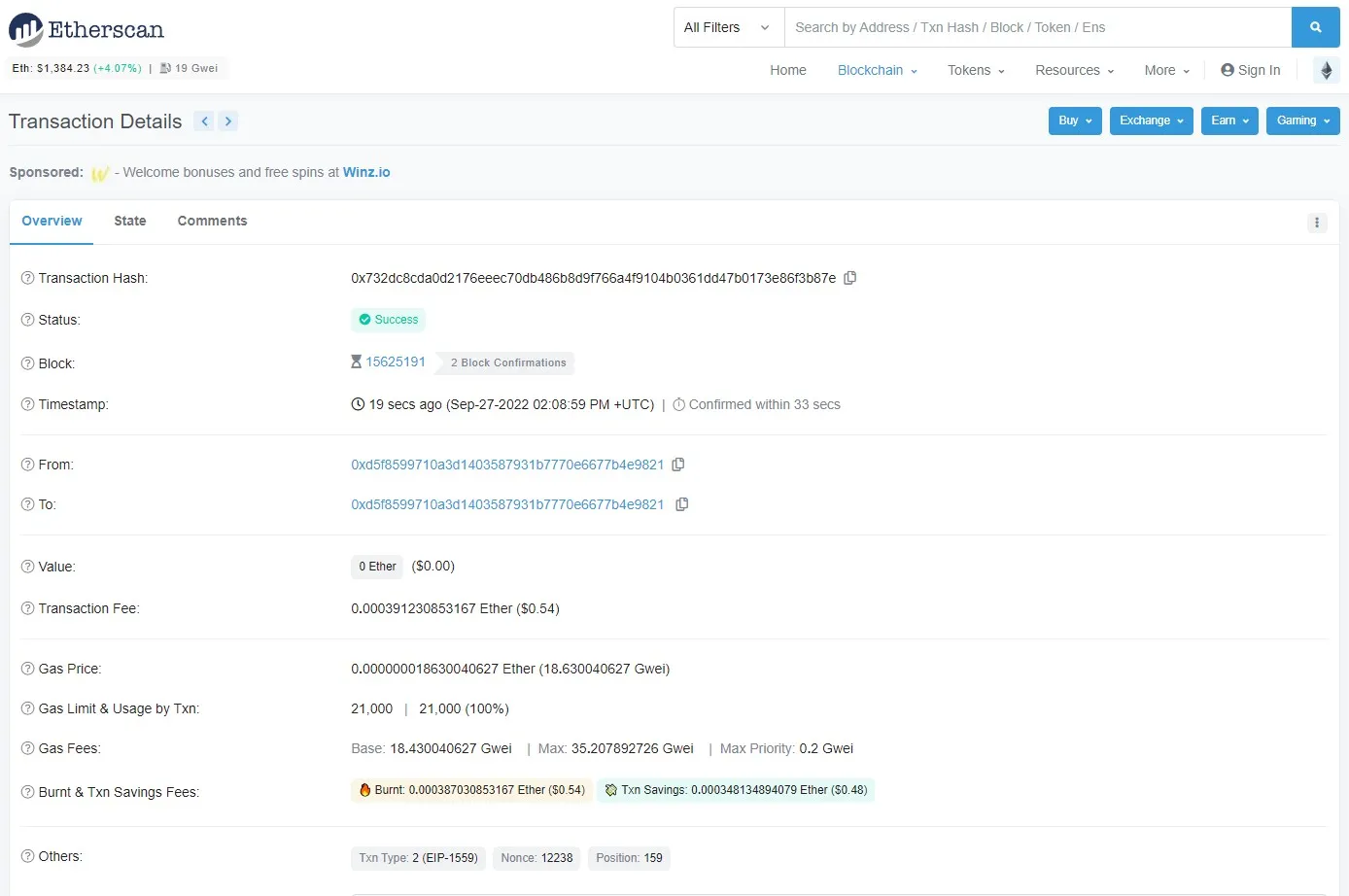Click the Success status badge
Viewport: 1349px width, 896px height.
(x=388, y=320)
